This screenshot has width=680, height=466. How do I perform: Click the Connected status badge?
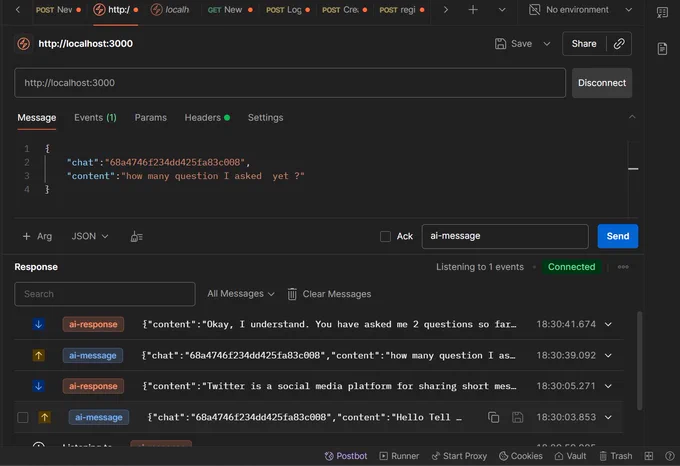pos(571,267)
